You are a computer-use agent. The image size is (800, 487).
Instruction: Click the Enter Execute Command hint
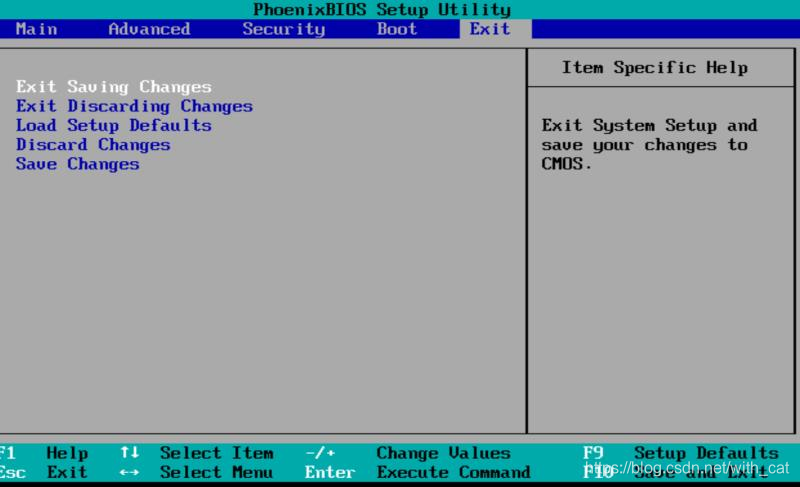click(418, 472)
